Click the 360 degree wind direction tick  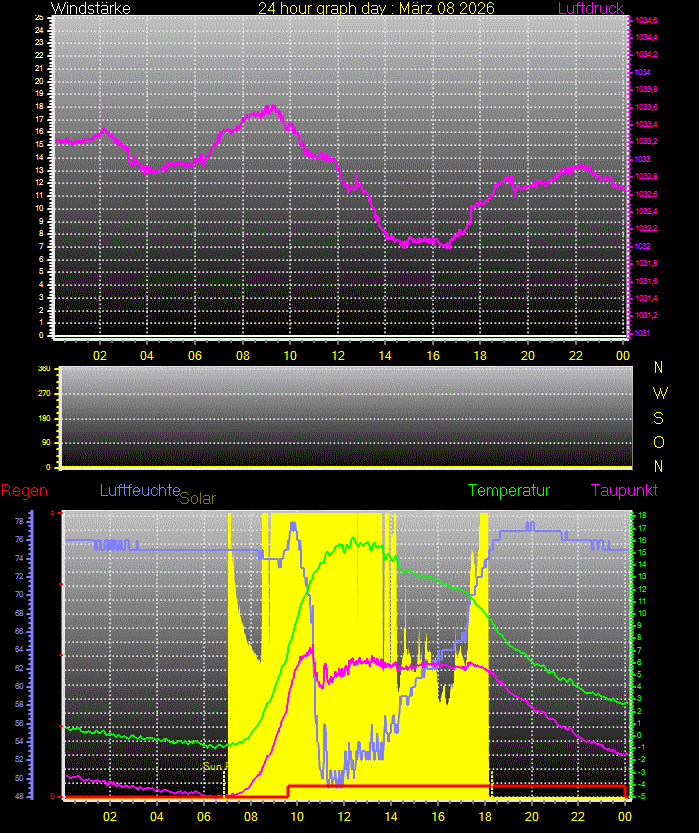click(x=44, y=369)
